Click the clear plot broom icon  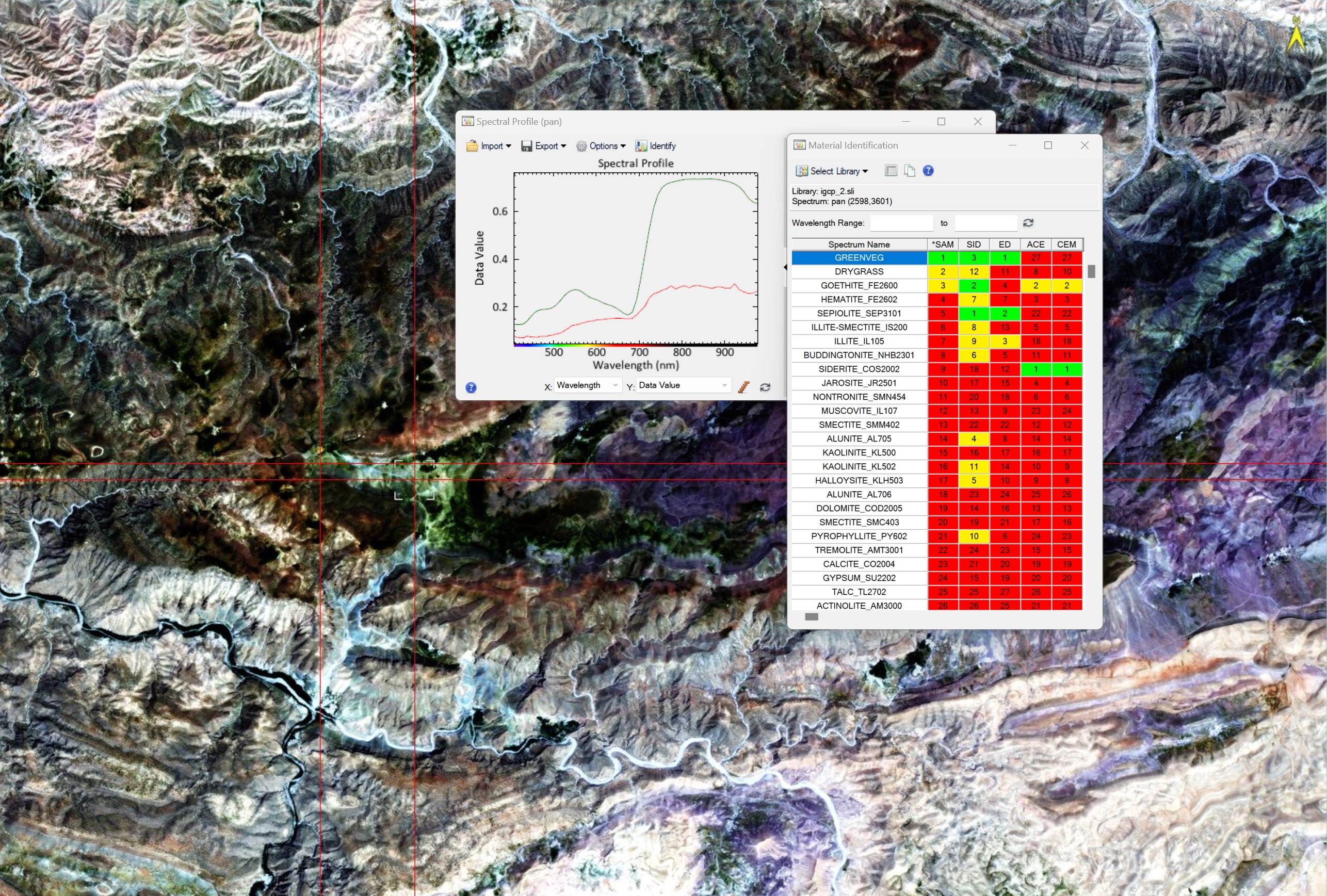(743, 387)
